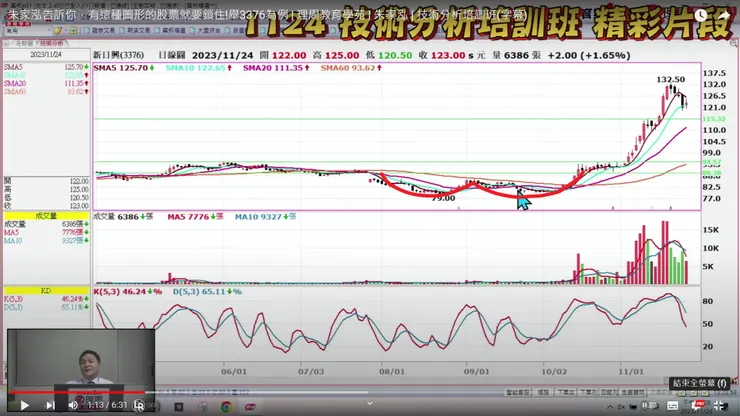Click the tray speaker icon in recorded taskbar
740x416 pixels.
point(621,407)
